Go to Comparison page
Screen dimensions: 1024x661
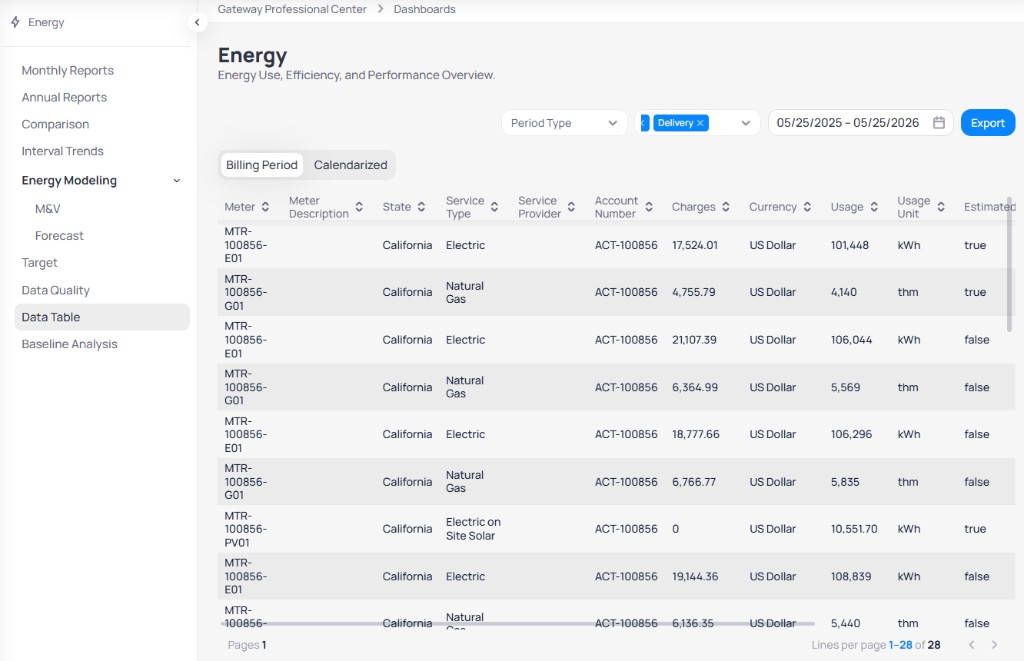[56, 124]
